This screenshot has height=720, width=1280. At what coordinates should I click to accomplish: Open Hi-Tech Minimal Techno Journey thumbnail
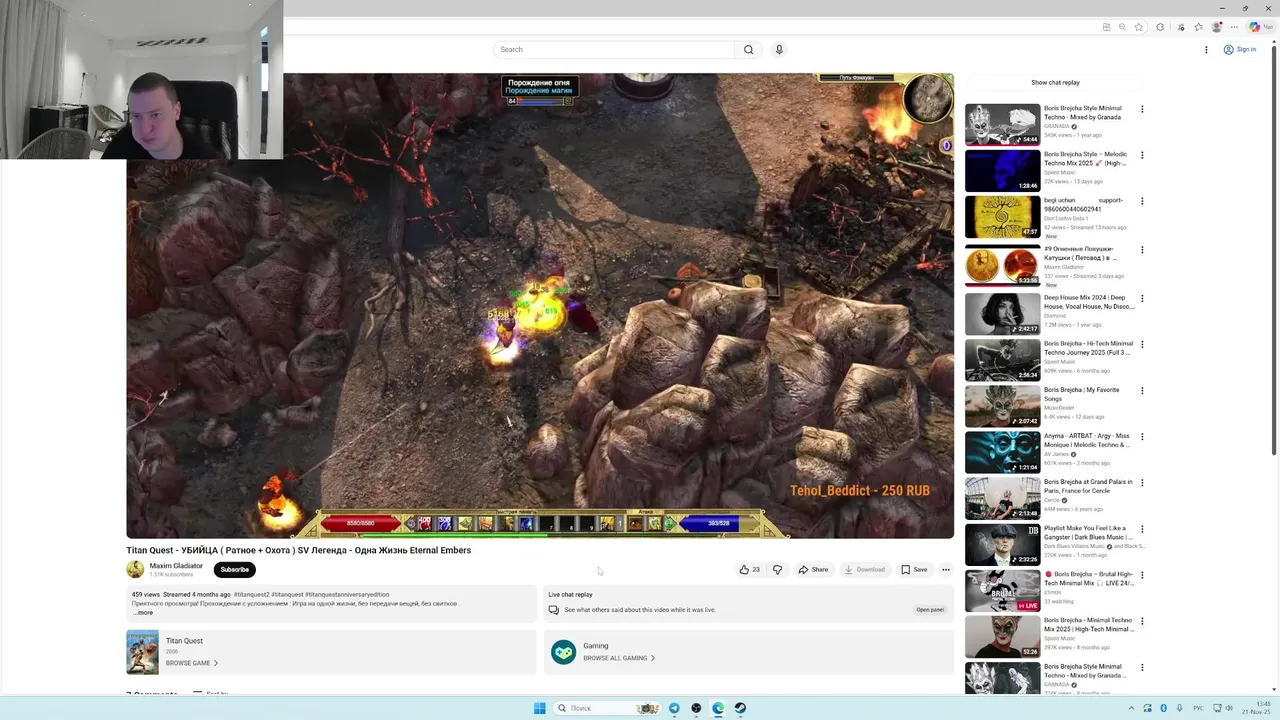1002,360
